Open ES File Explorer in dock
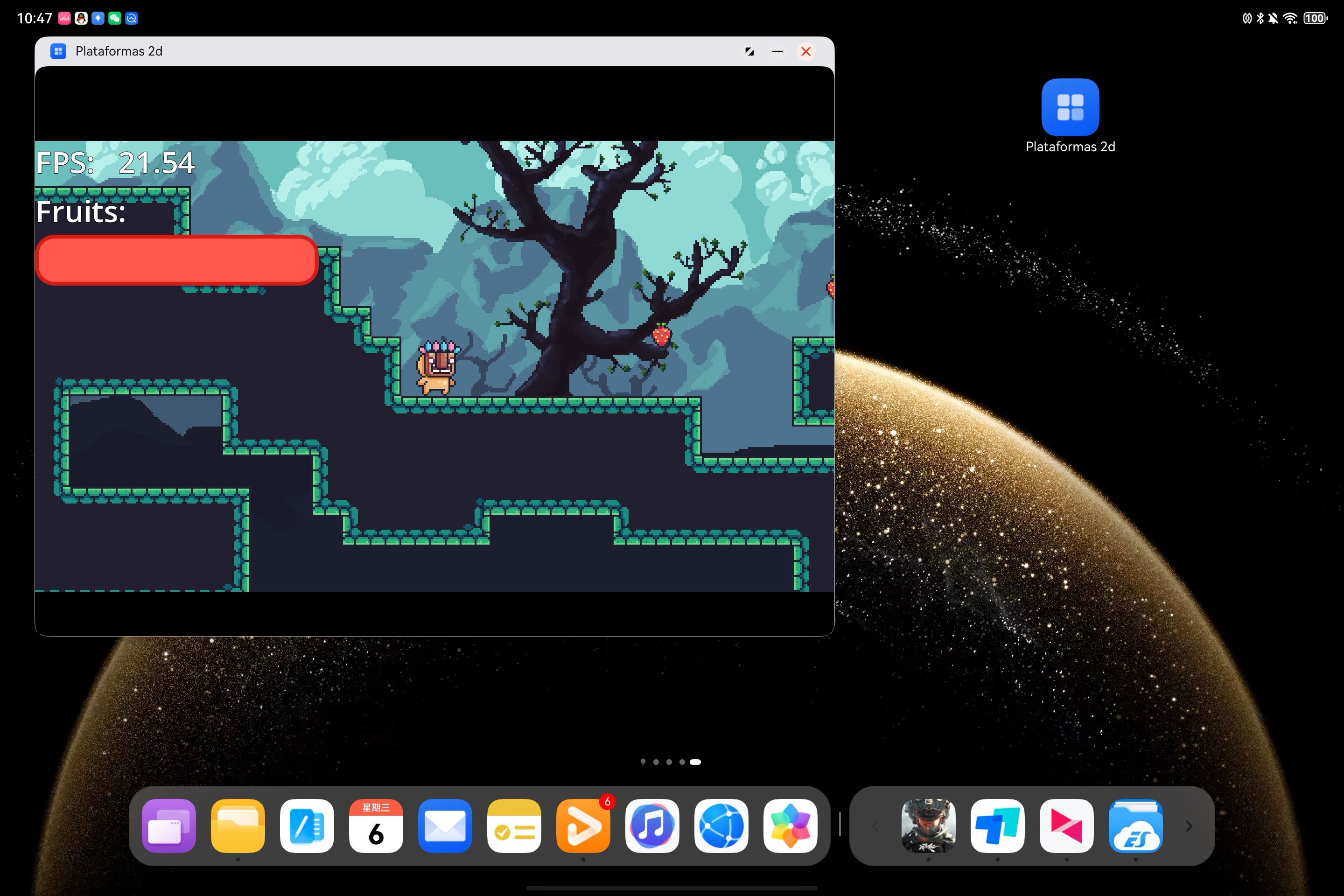 [1136, 826]
